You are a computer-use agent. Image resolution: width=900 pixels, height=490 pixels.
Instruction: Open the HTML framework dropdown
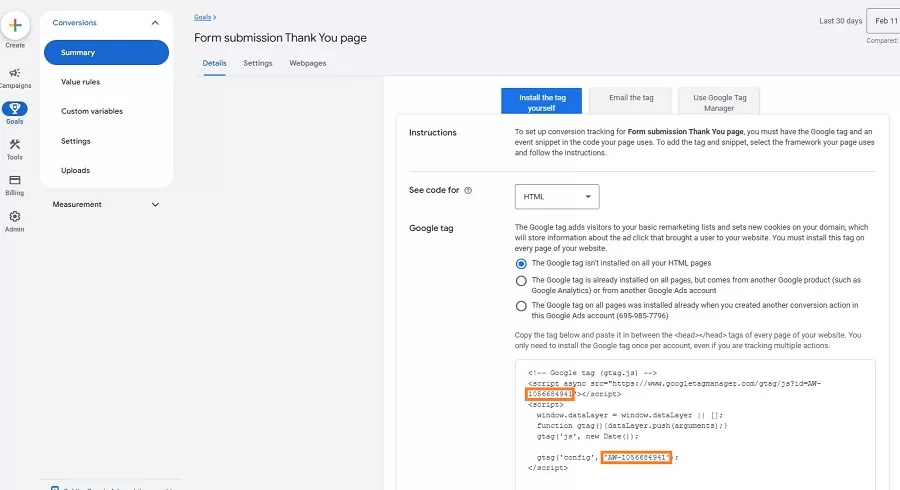(557, 197)
